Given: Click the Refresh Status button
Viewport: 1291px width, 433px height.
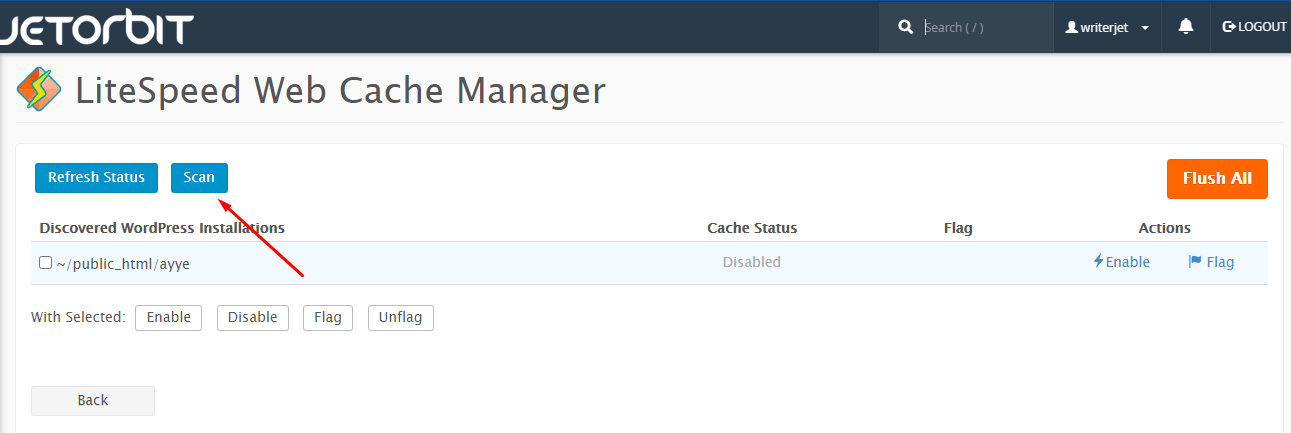Looking at the screenshot, I should [96, 177].
